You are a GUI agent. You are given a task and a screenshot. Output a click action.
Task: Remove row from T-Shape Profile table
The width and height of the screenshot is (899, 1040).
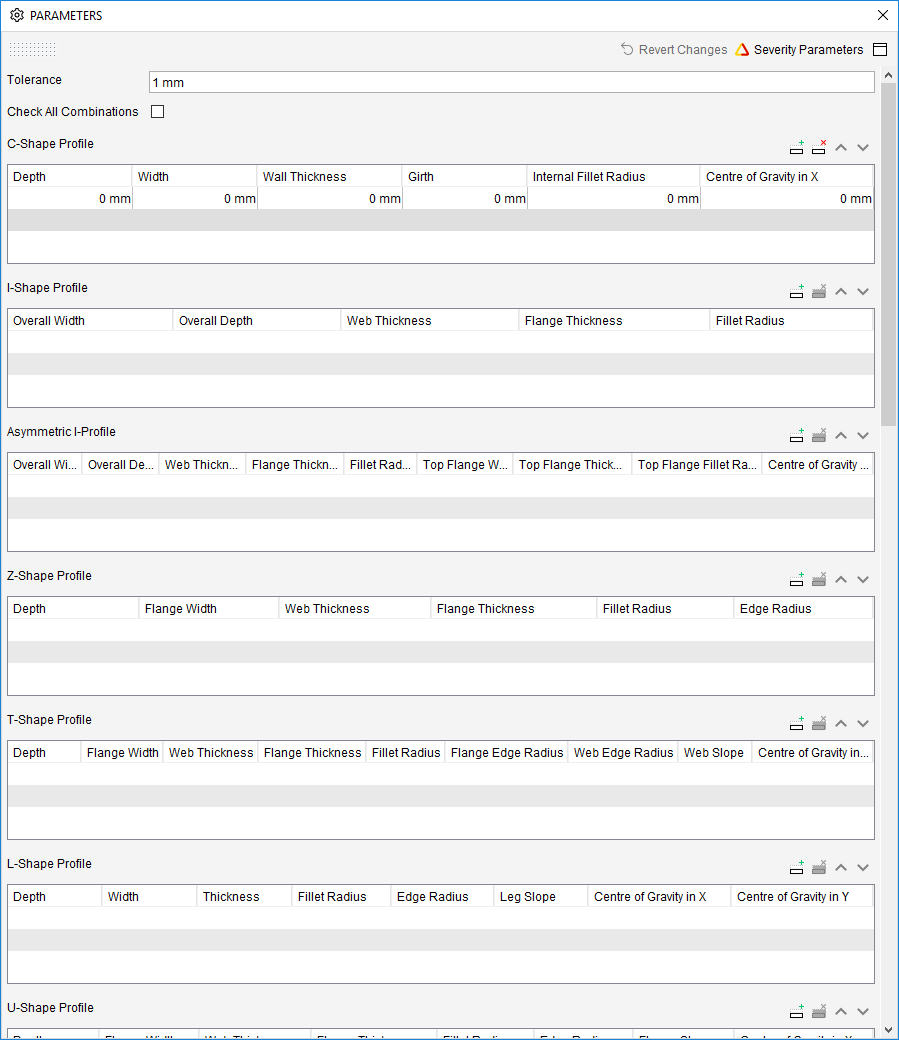(819, 723)
